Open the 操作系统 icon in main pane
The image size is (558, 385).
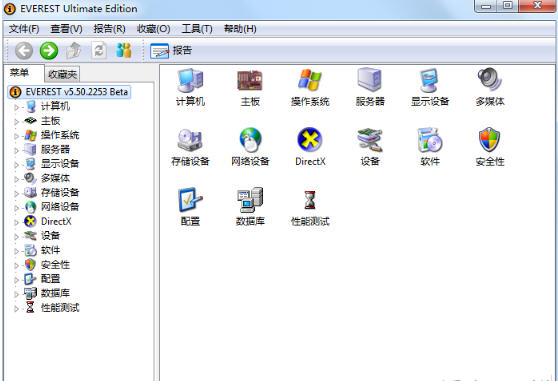tap(310, 80)
